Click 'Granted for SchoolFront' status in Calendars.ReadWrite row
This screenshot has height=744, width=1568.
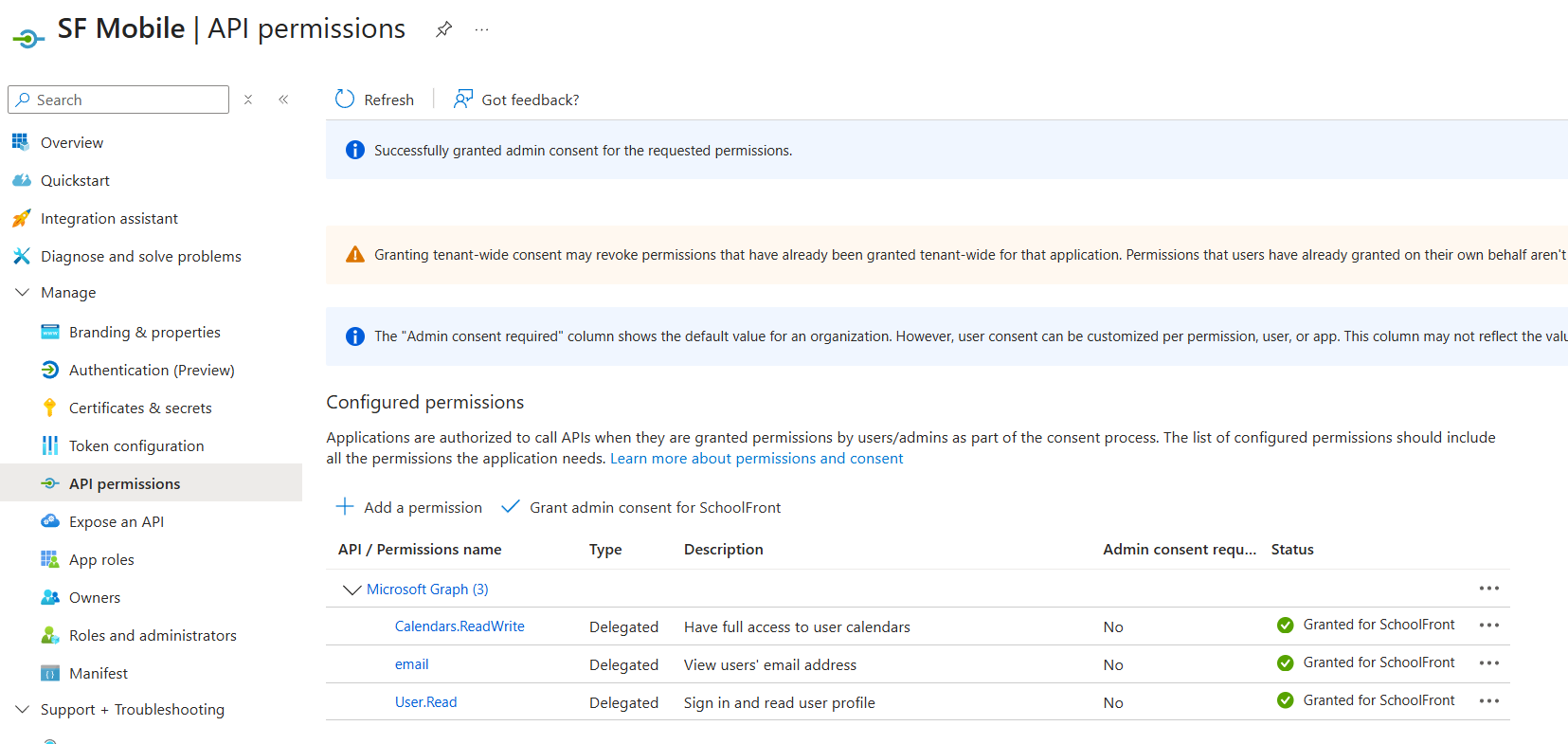pyautogui.click(x=1379, y=625)
